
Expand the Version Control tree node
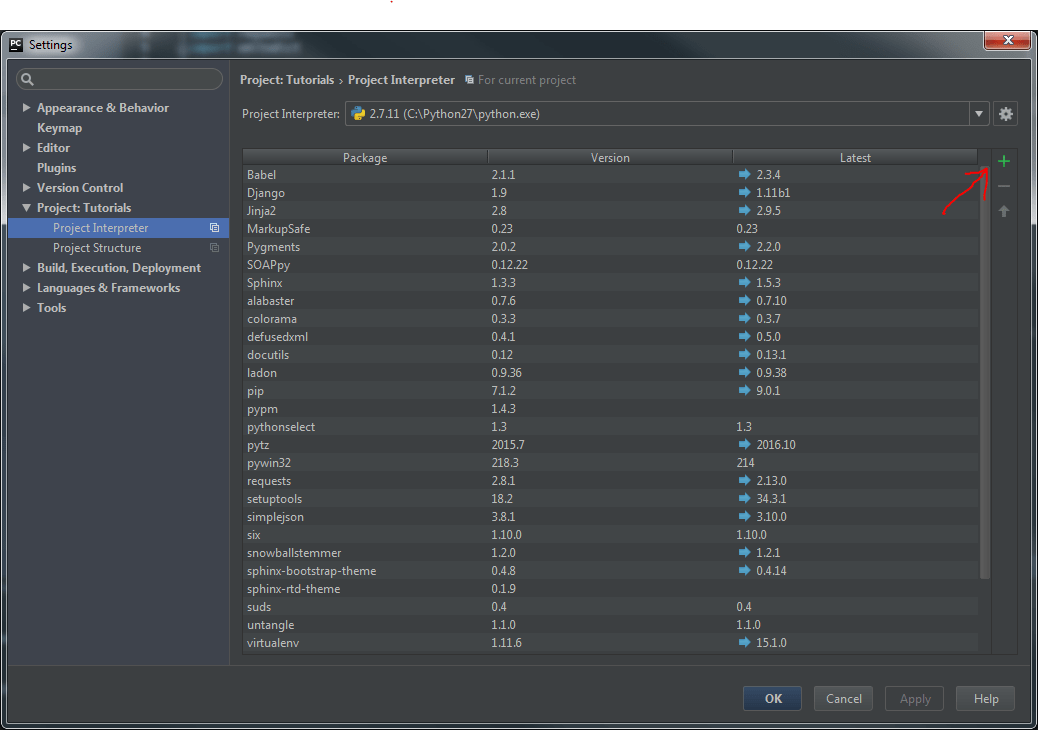[26, 187]
